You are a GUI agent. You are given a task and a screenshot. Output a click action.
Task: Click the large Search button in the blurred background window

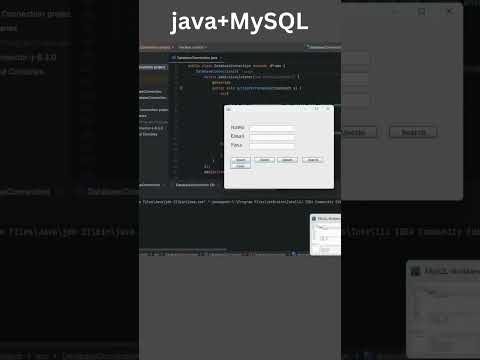coord(413,132)
